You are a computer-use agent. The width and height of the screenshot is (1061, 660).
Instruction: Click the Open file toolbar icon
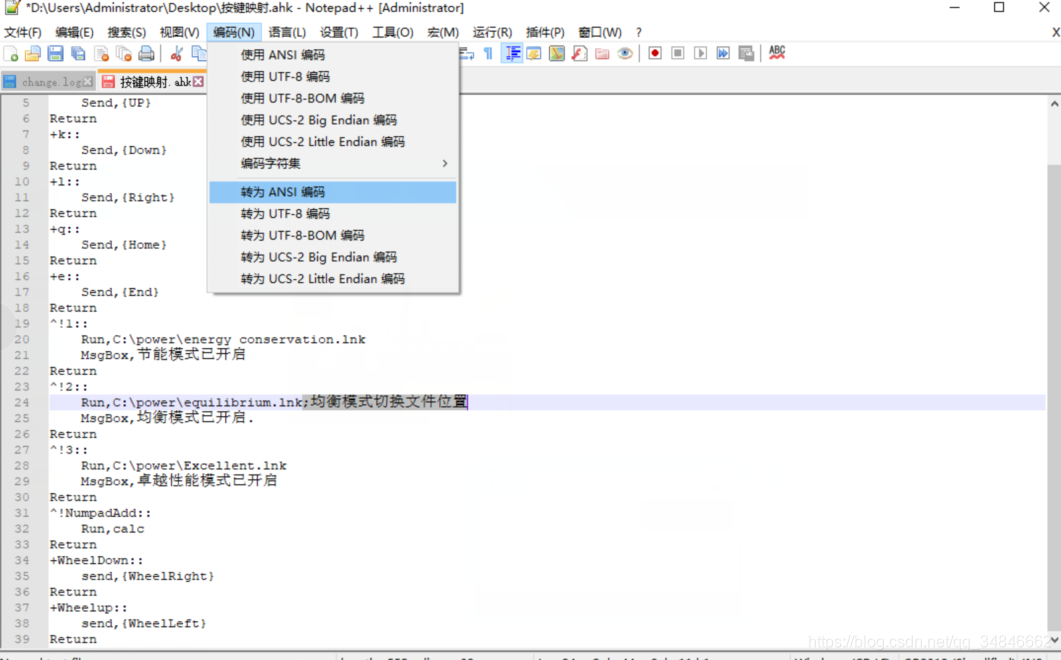32,53
